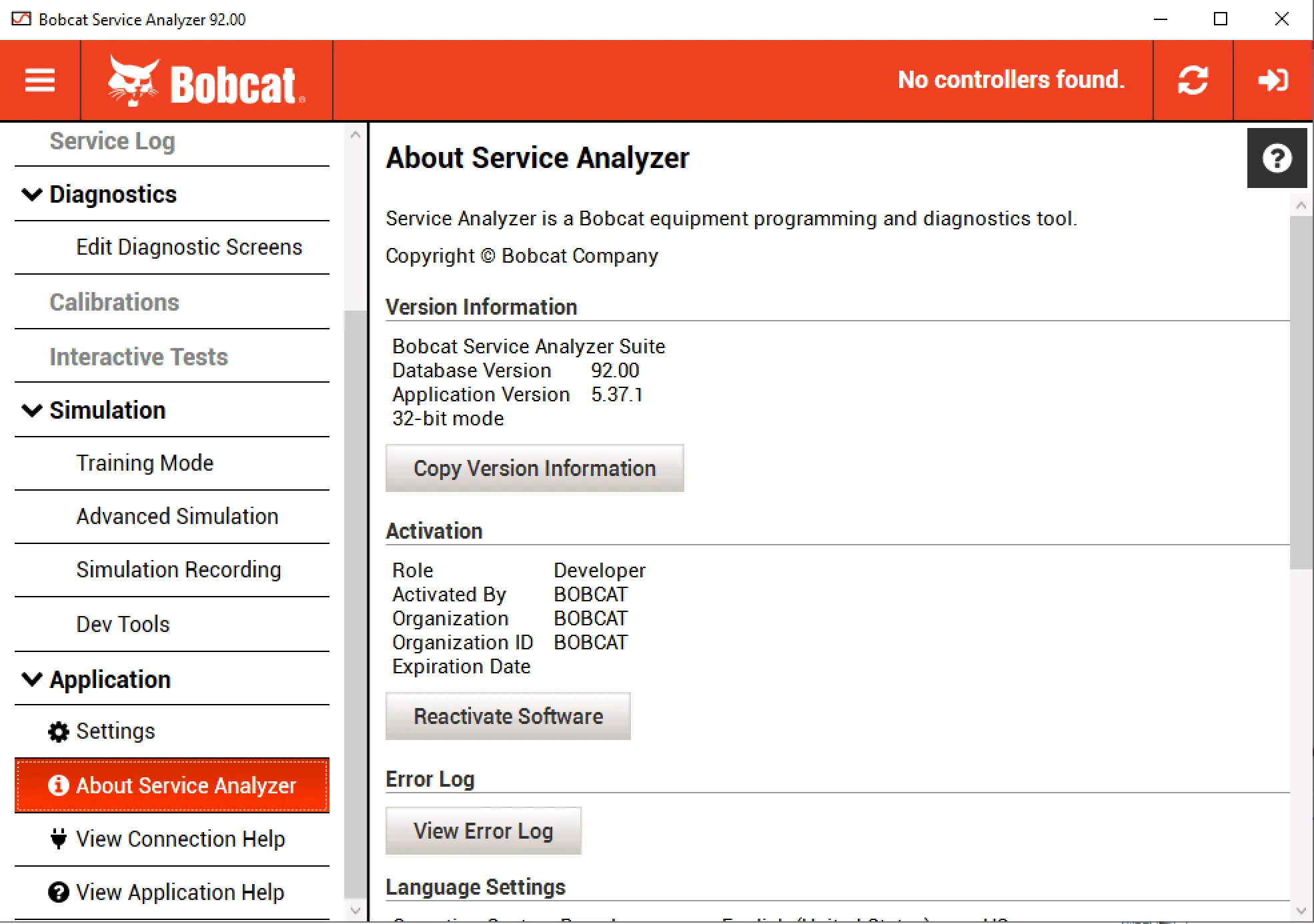
Task: Collapse the Simulation section
Action: tap(31, 411)
